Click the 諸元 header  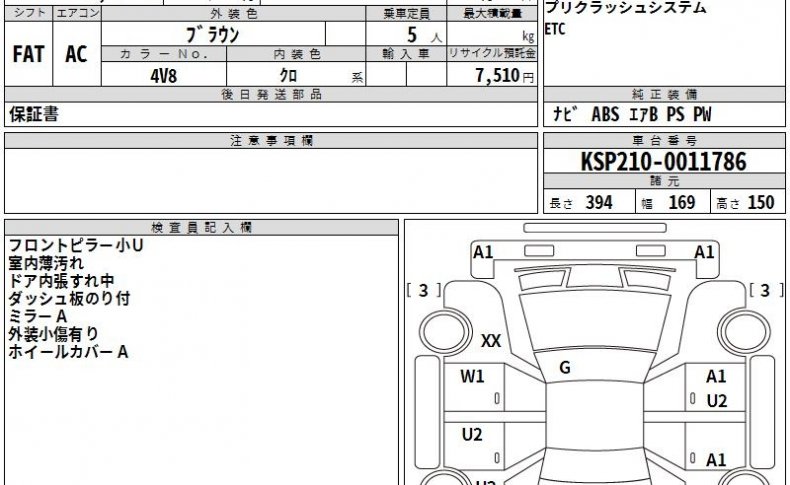[x=665, y=181]
